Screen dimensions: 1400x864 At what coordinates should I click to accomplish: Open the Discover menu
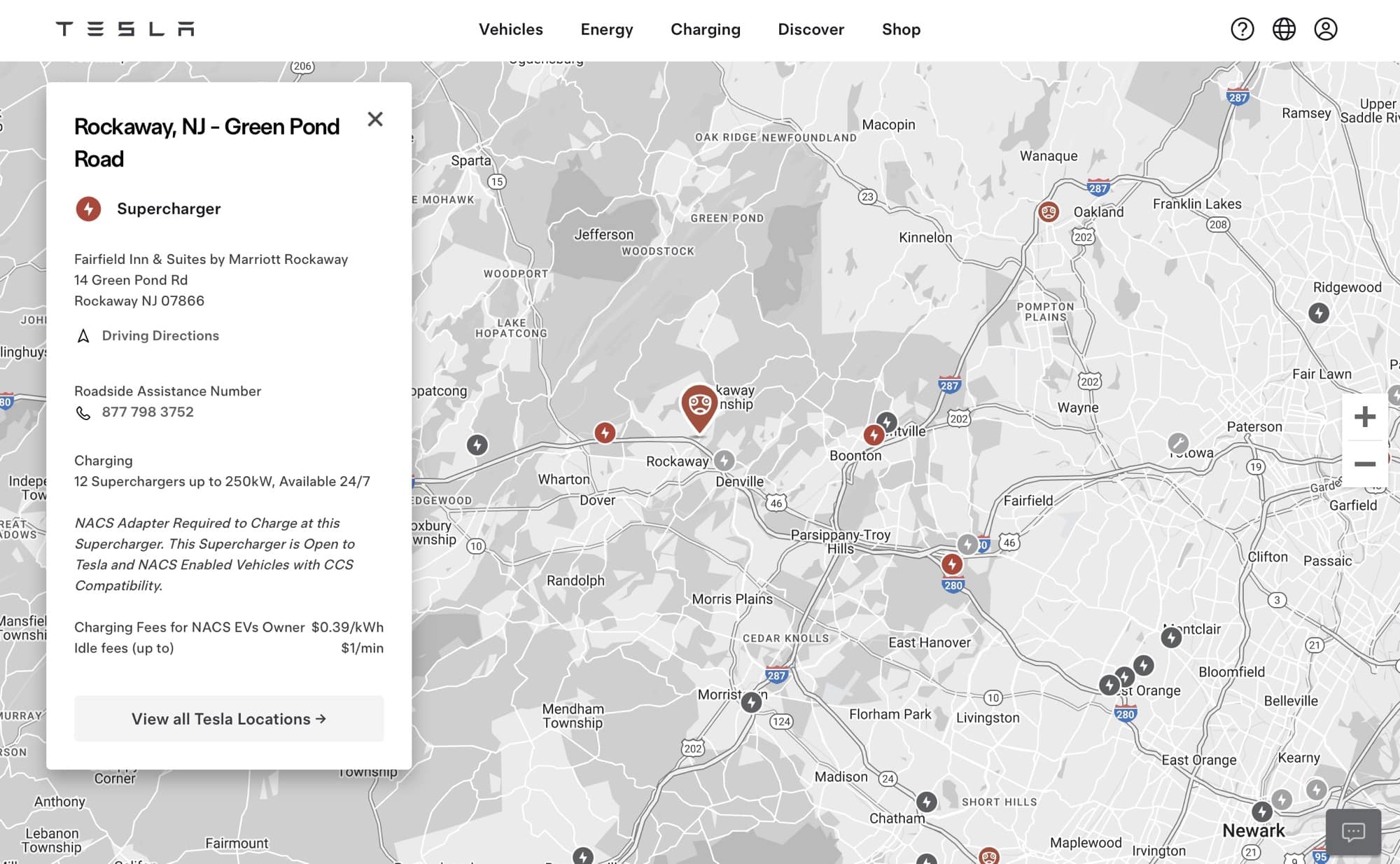pyautogui.click(x=811, y=29)
